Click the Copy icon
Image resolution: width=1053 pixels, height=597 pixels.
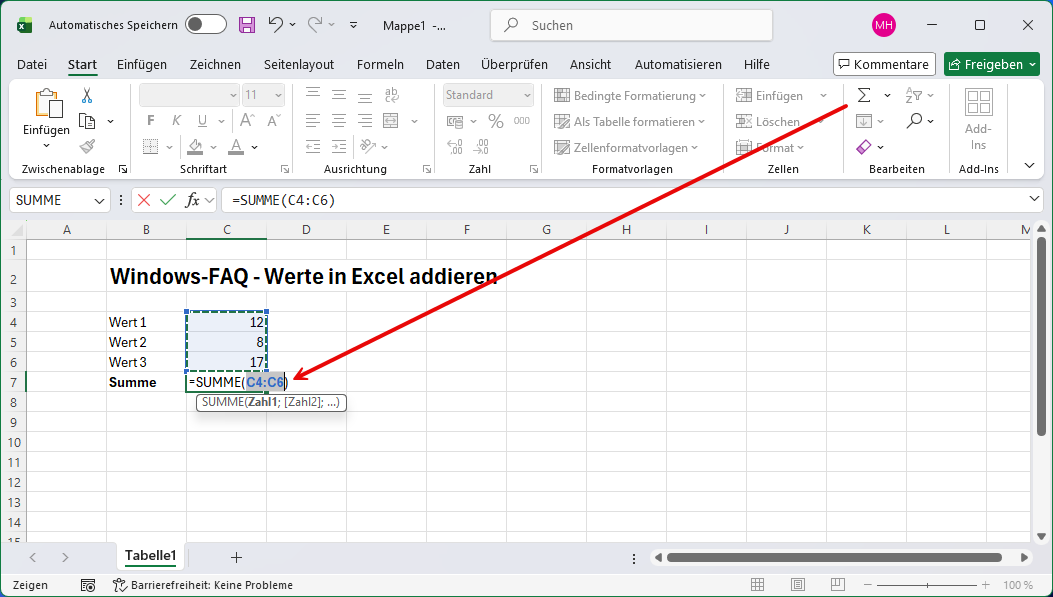(x=87, y=121)
